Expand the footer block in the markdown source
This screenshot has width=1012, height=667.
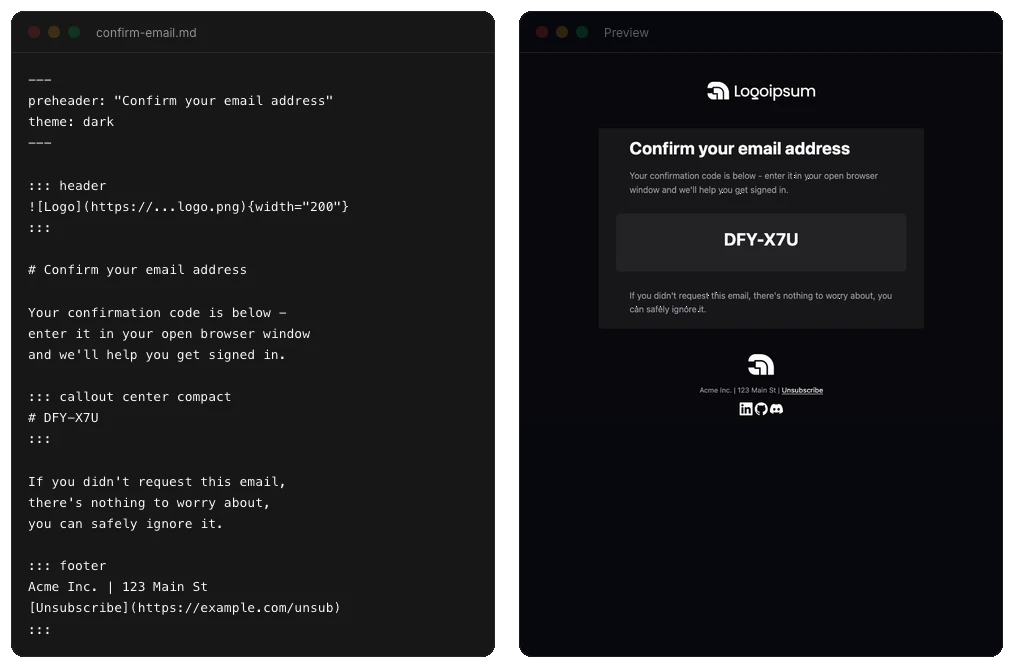click(x=67, y=565)
